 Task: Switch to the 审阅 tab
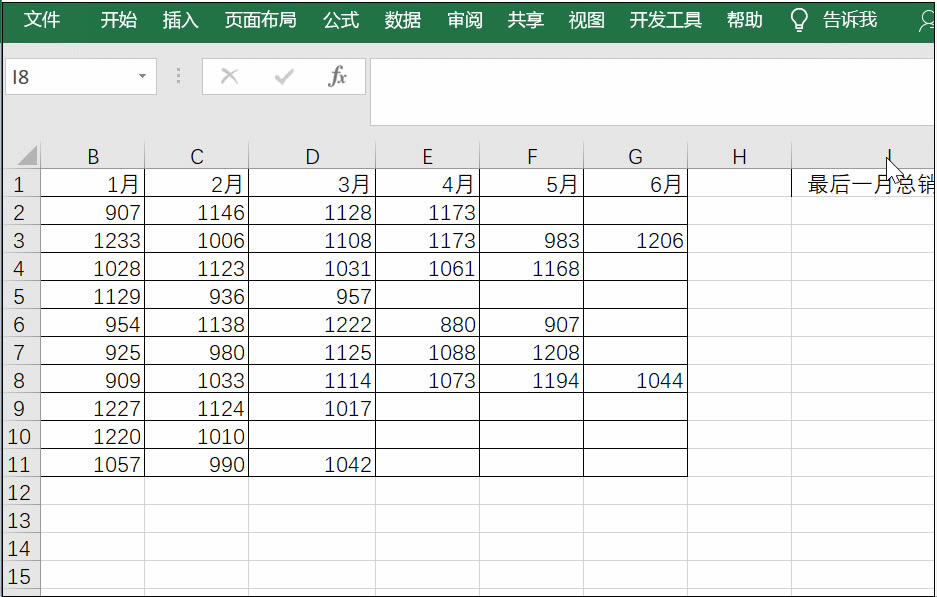click(x=464, y=19)
